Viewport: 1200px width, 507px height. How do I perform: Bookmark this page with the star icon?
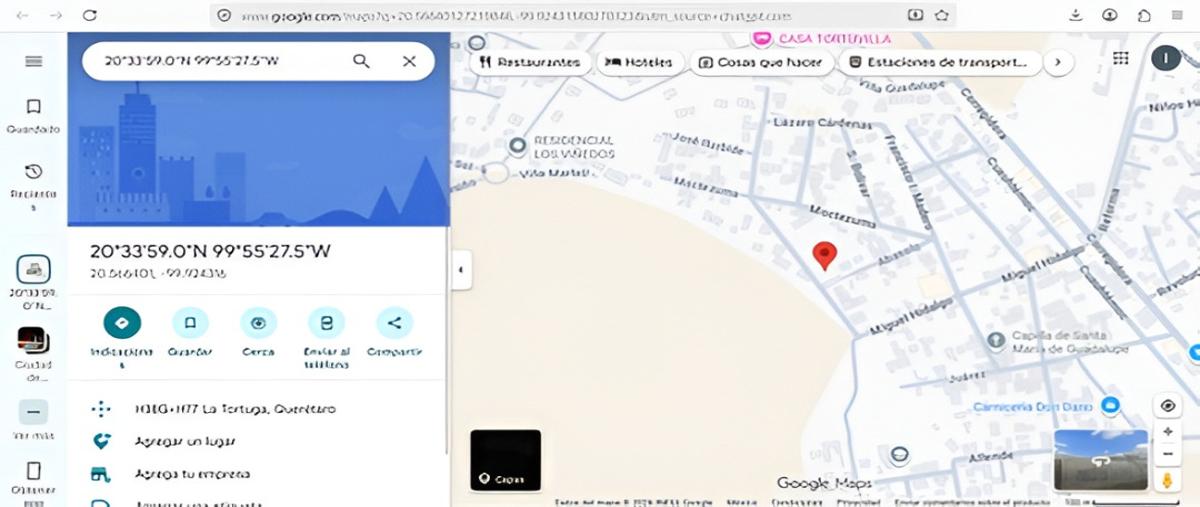coord(941,15)
